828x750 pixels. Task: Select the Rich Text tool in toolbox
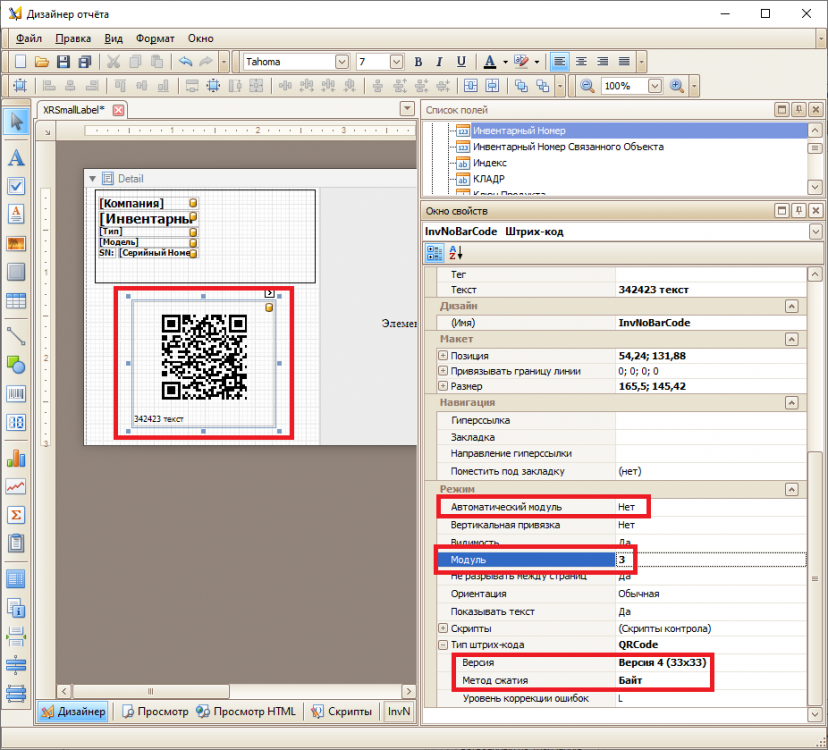(16, 214)
